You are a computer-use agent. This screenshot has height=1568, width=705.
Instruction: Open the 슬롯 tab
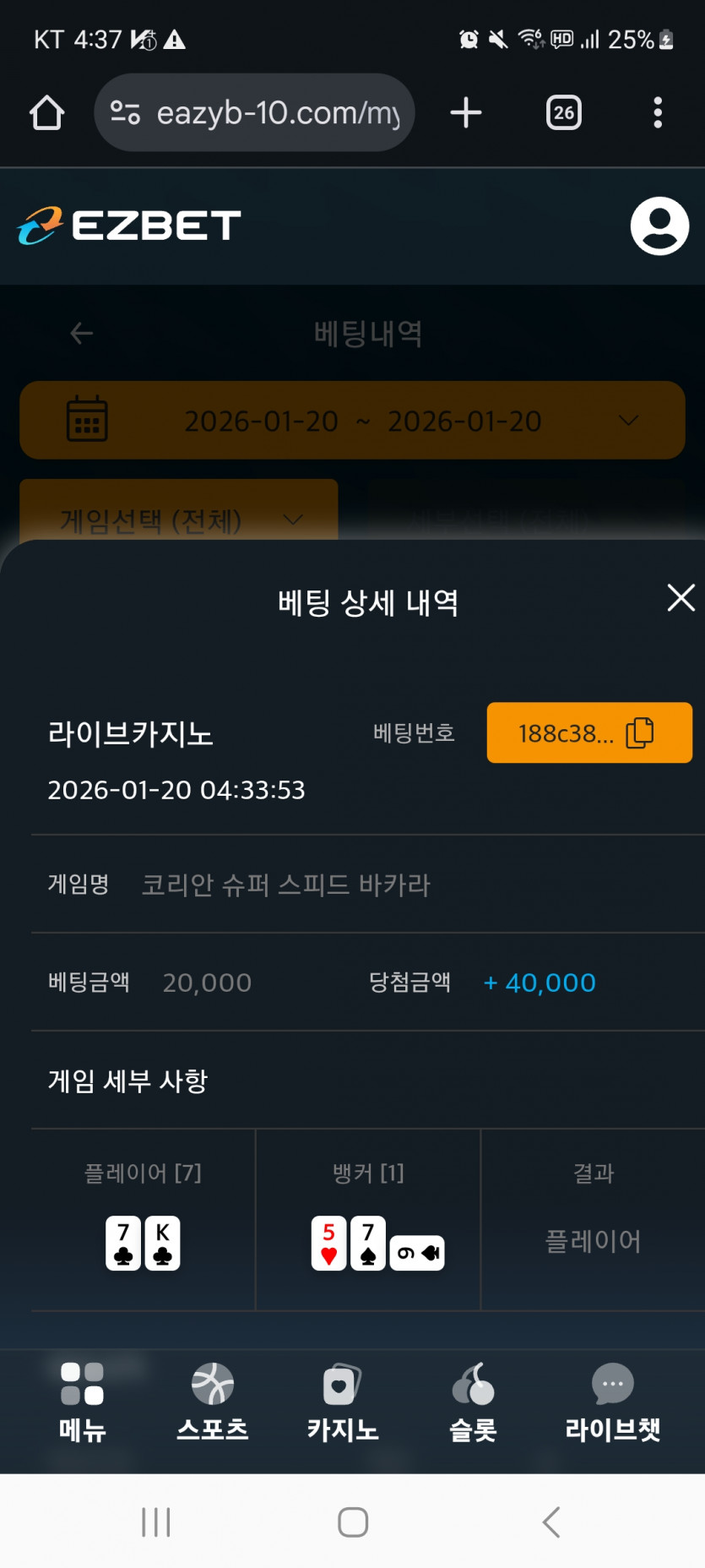click(473, 1401)
